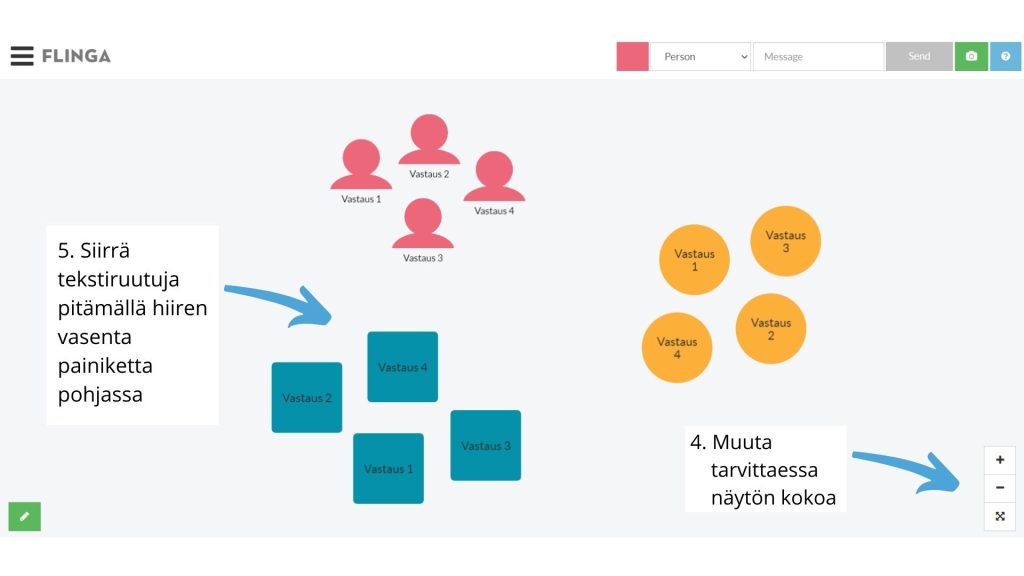Viewport: 1024px width, 576px height.
Task: Select the Vastaus 1 person icon
Action: tap(361, 166)
